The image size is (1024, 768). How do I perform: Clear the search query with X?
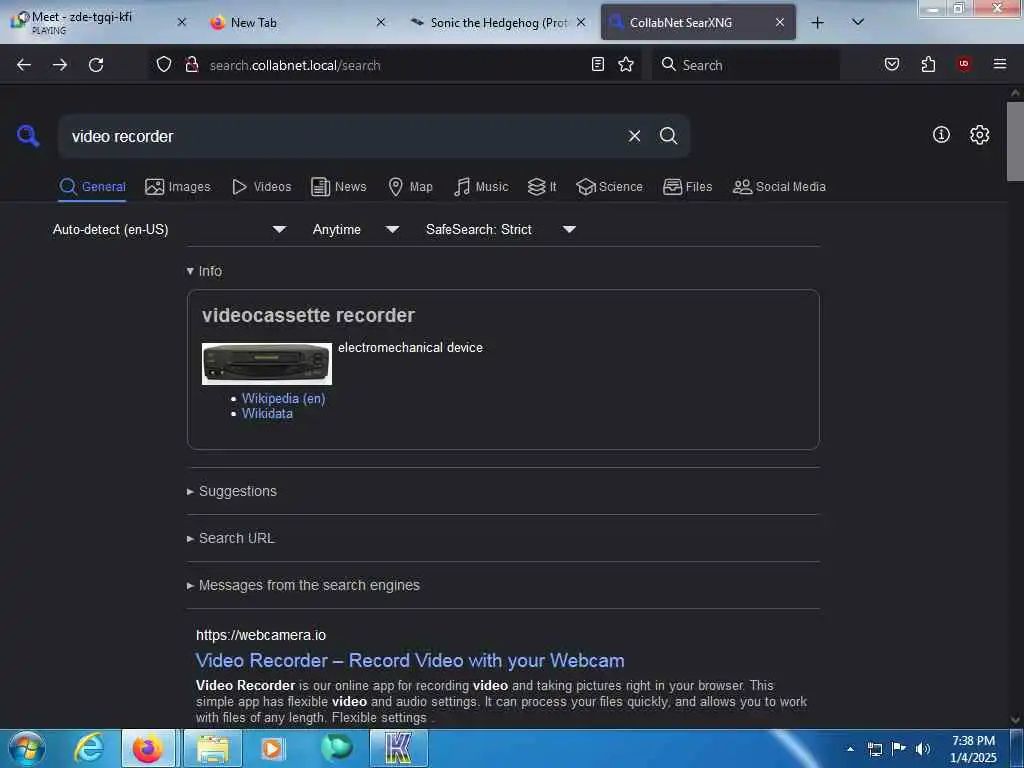[x=634, y=136]
